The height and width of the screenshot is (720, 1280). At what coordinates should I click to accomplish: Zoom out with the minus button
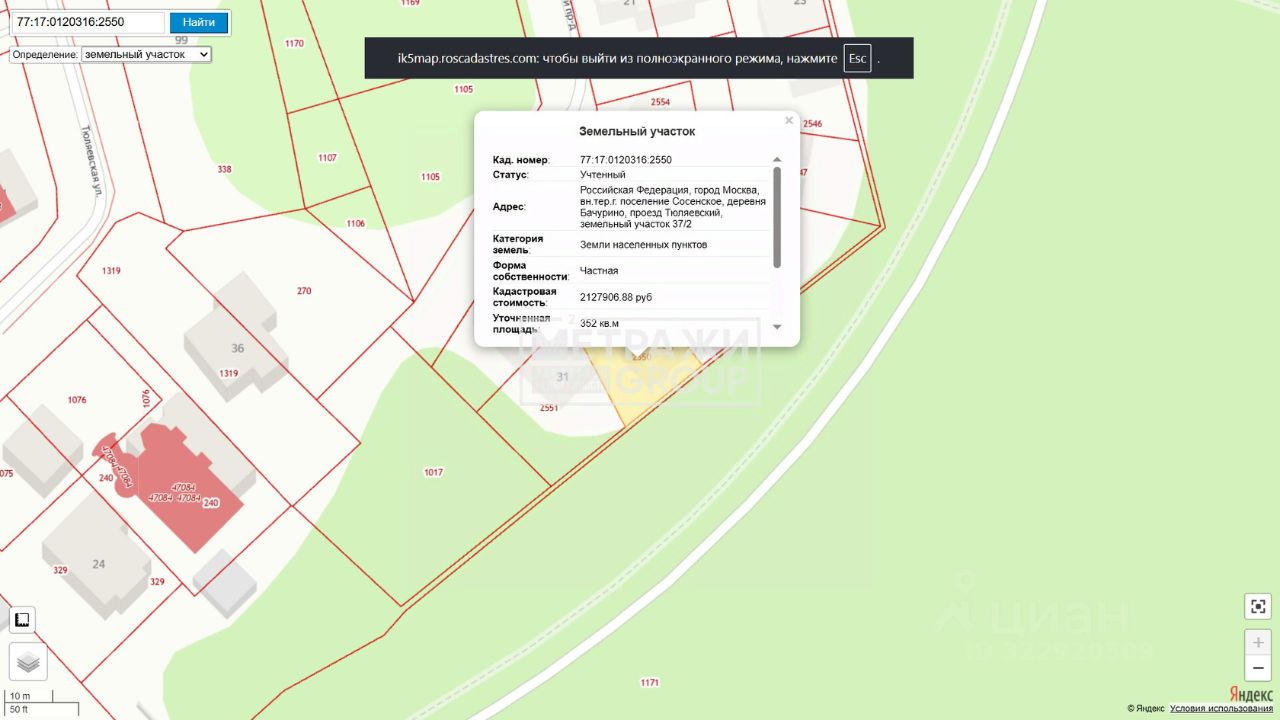[1258, 668]
